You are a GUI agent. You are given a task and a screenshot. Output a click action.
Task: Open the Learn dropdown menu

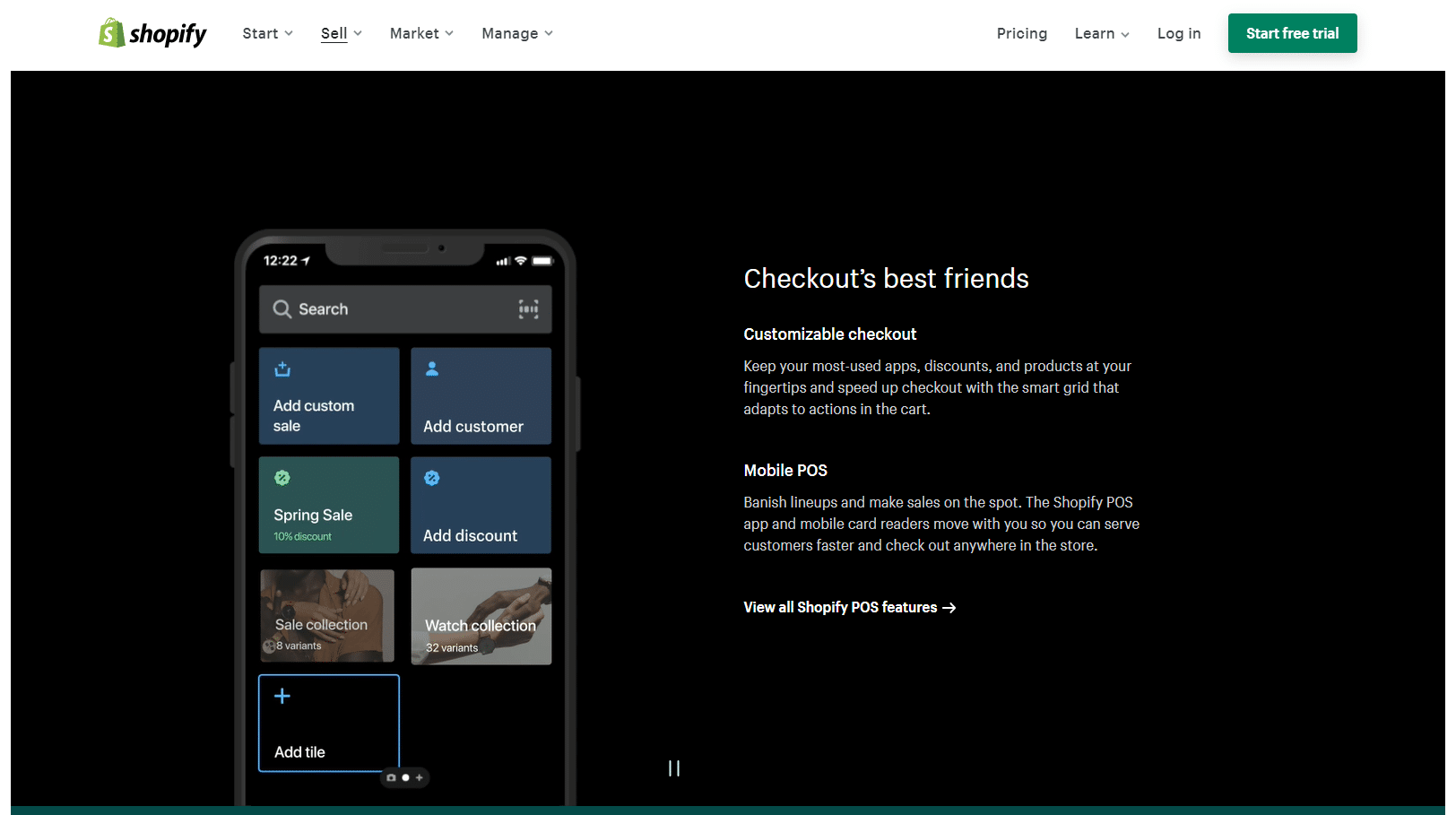(x=1102, y=33)
